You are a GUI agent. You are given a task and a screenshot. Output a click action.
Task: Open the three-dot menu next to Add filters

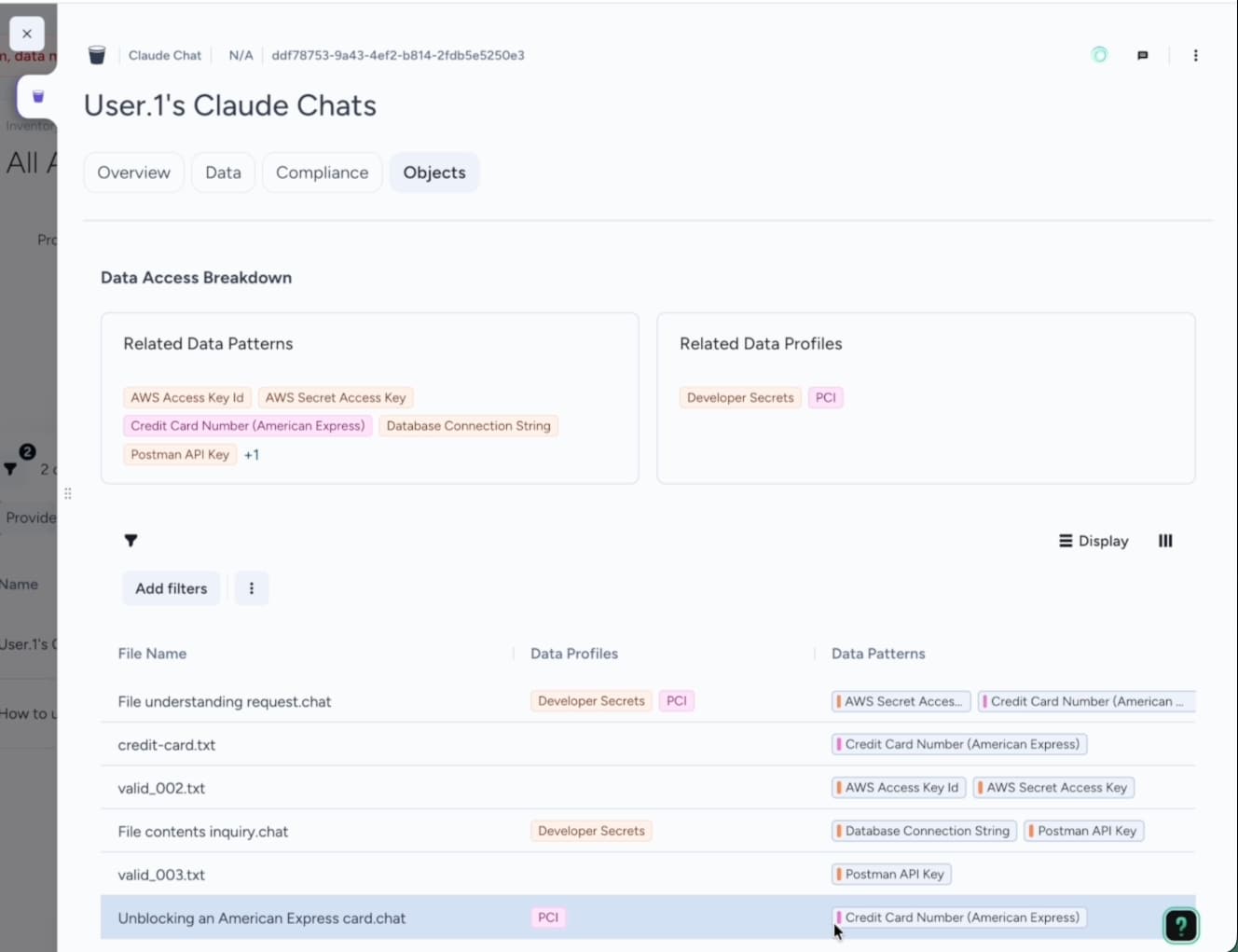pos(252,588)
